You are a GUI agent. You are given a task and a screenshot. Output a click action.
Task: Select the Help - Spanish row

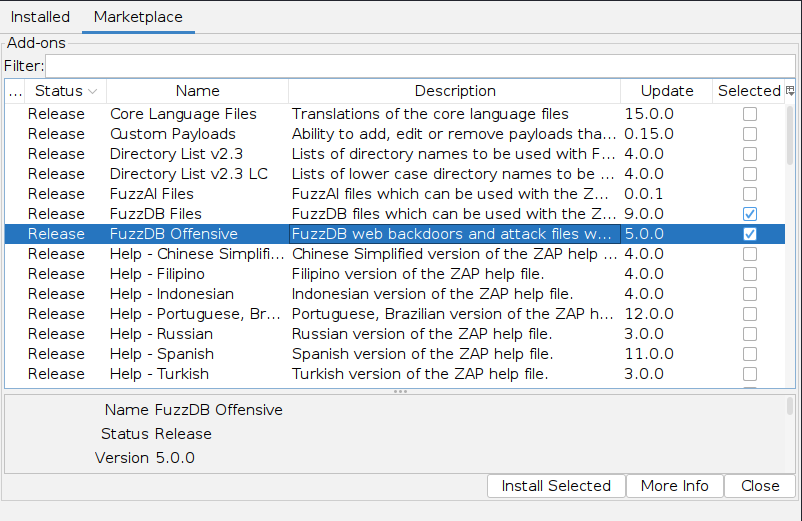click(x=395, y=354)
